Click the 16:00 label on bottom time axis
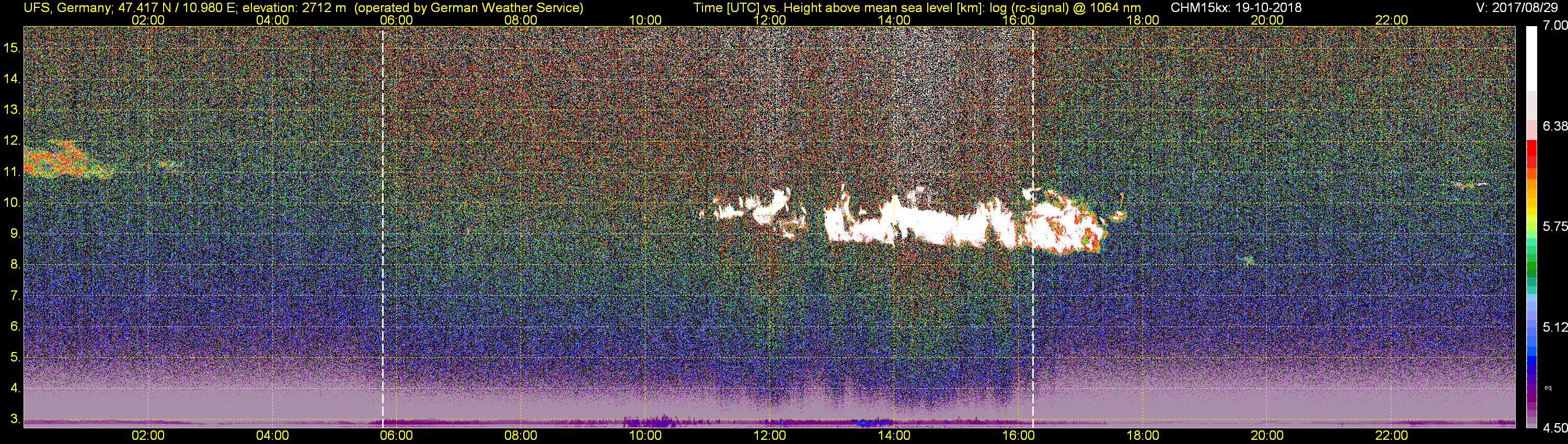 coord(1018,436)
